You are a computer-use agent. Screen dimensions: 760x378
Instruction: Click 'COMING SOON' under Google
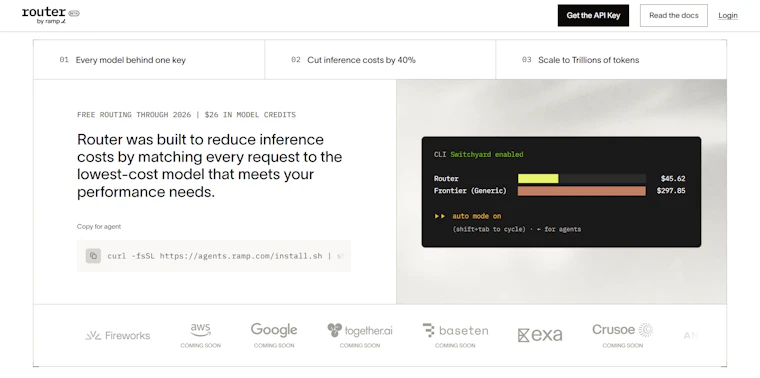pos(274,346)
